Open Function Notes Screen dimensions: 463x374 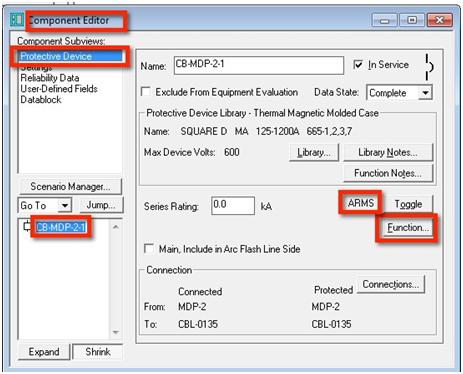pos(388,173)
